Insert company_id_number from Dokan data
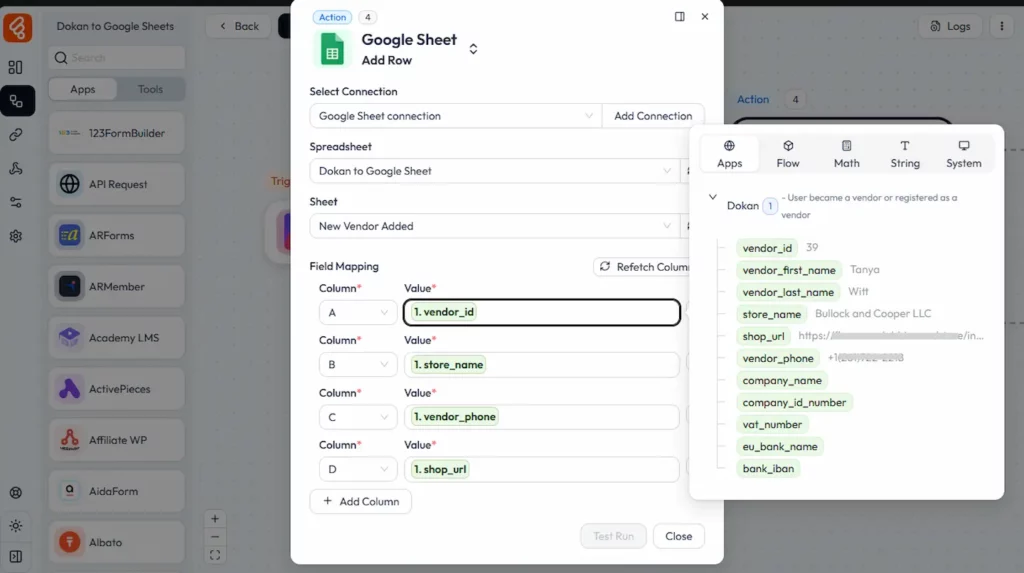The image size is (1024, 573). 794,402
